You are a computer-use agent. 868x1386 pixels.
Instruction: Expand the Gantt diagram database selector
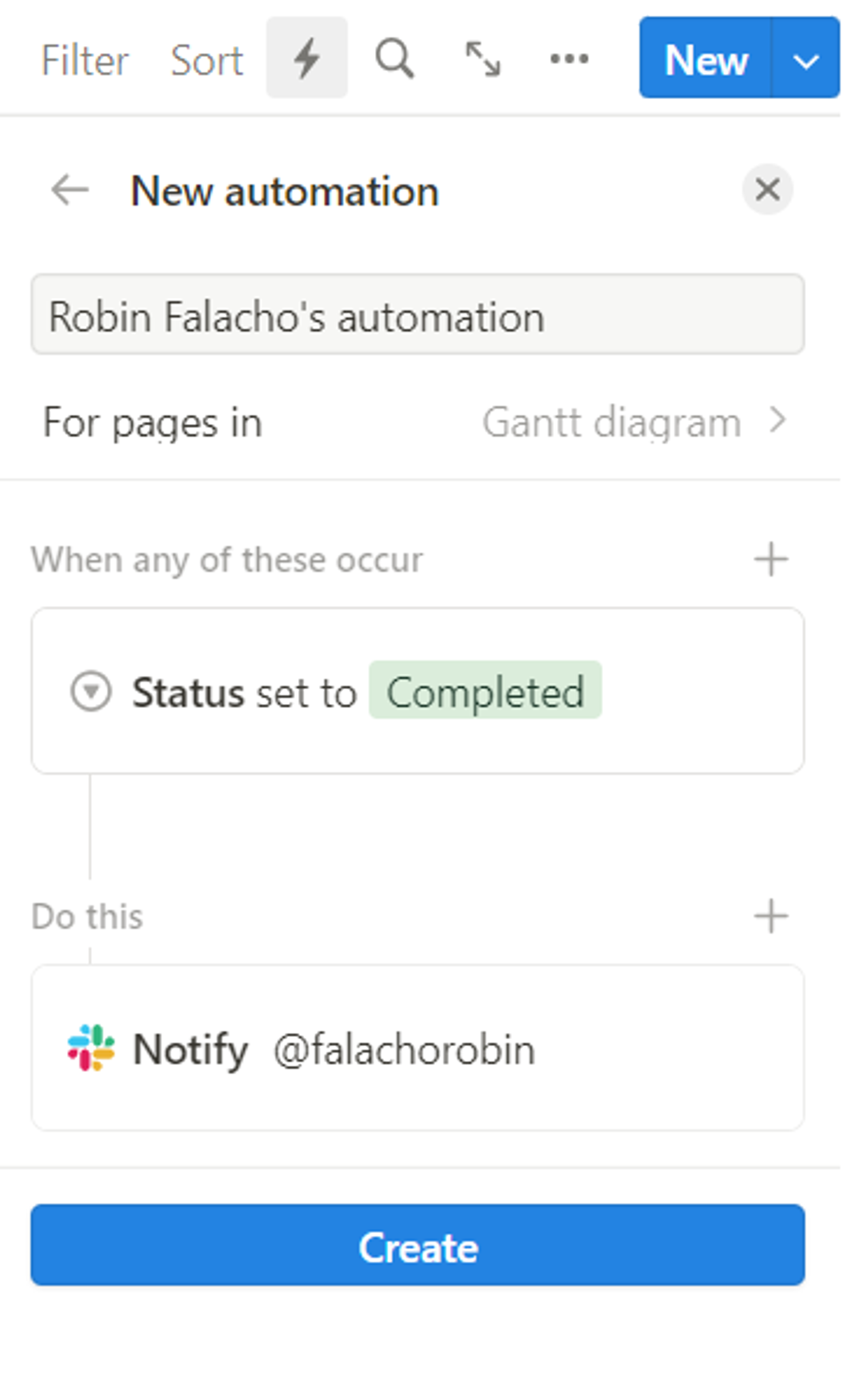click(x=612, y=422)
